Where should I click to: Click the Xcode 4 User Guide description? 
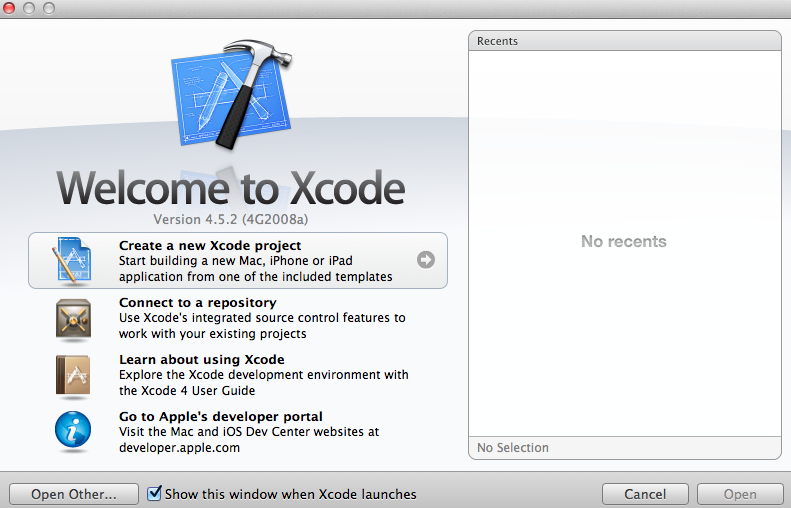coord(264,382)
